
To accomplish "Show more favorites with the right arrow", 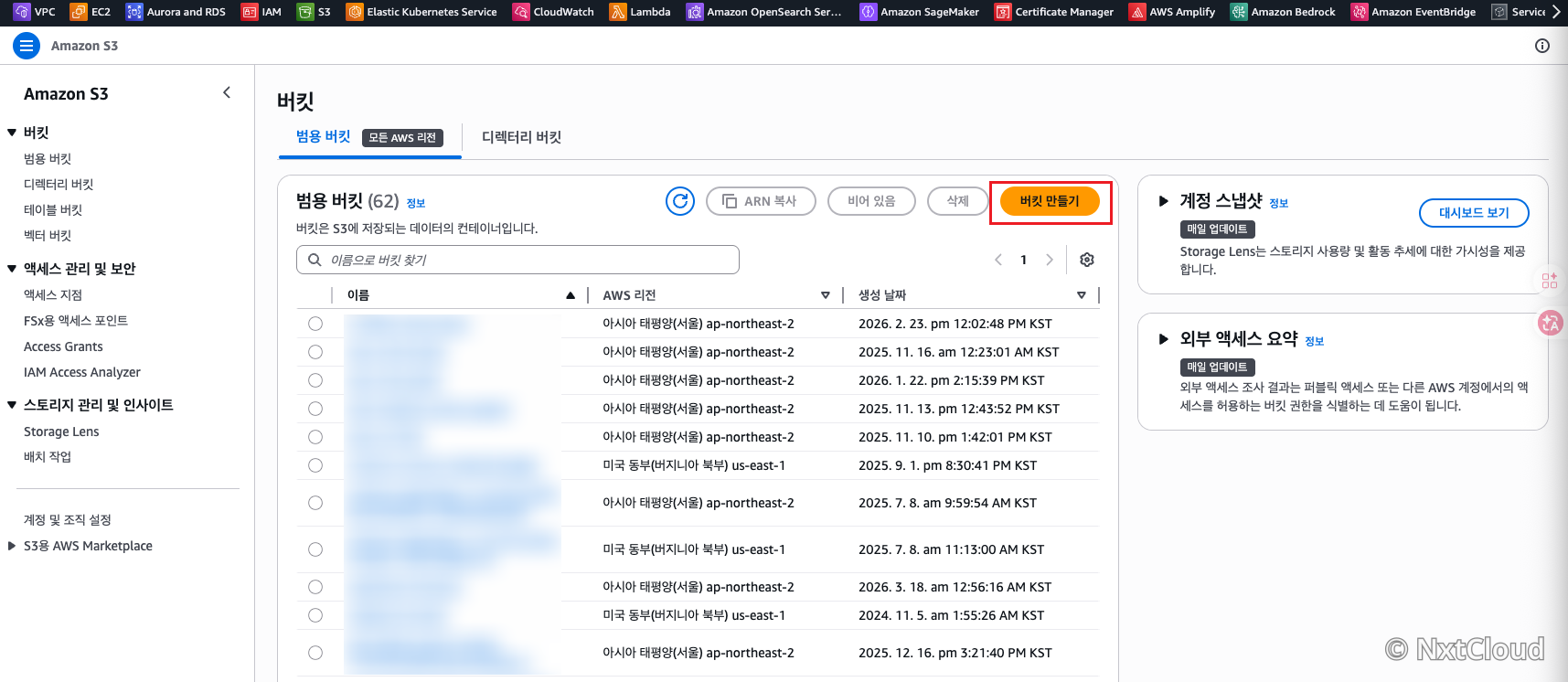I will click(1557, 12).
